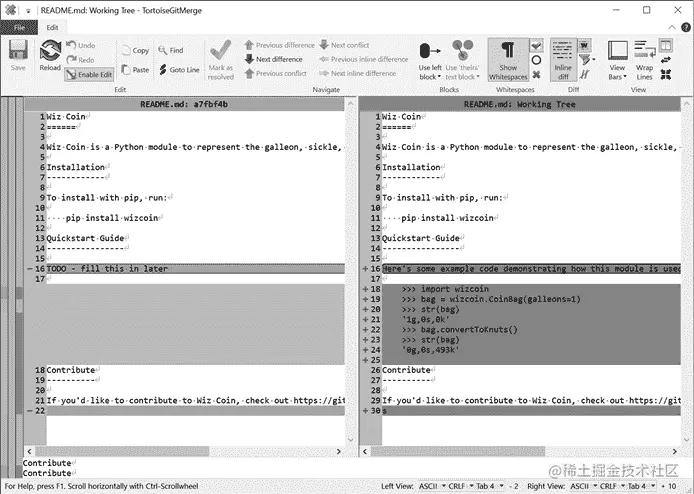Jump to Previous difference
The width and height of the screenshot is (694, 494).
click(x=279, y=45)
